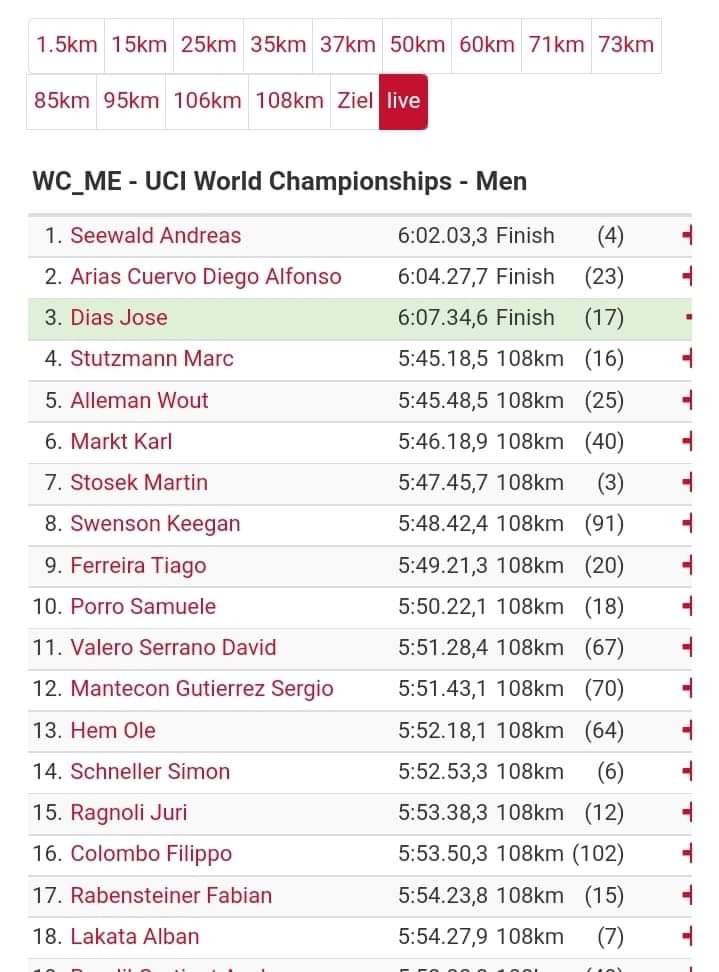Expand Porro Samuele row details
The width and height of the screenshot is (719, 972).
click(687, 606)
